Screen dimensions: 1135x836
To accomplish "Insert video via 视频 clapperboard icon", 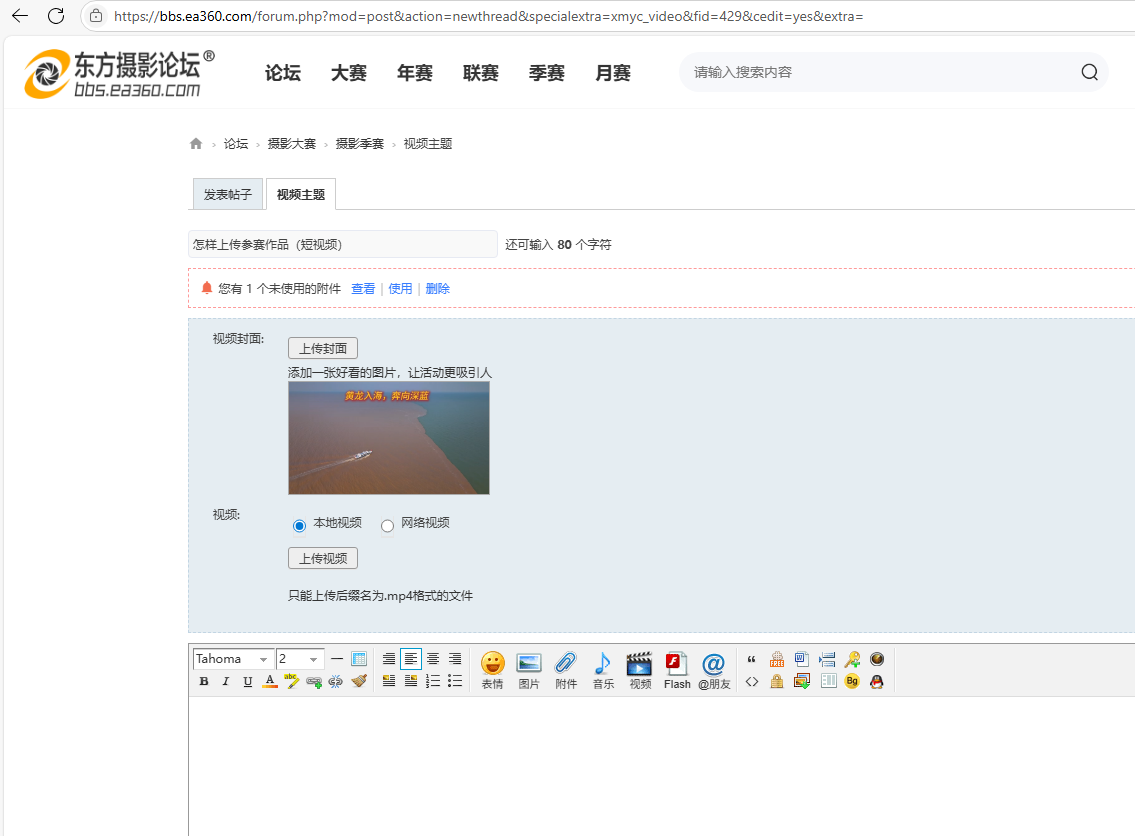I will pyautogui.click(x=640, y=670).
